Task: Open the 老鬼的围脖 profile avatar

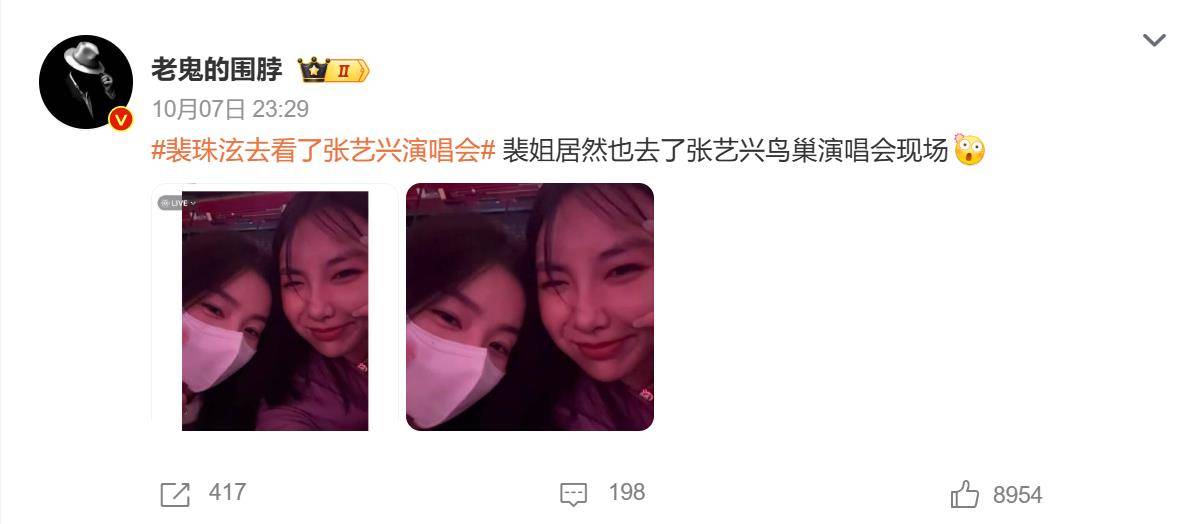Action: [86, 82]
